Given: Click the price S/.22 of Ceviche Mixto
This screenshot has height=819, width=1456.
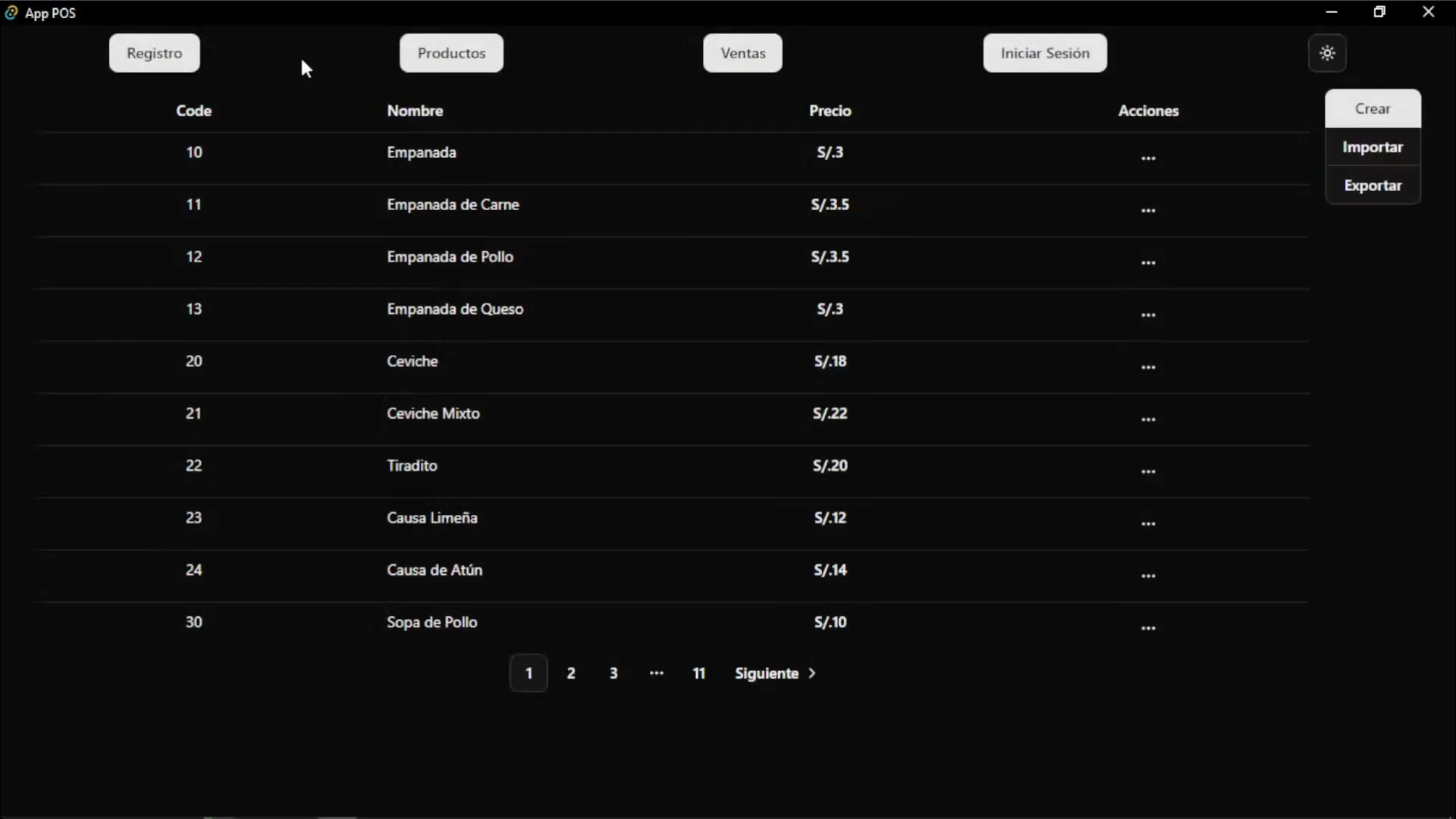Looking at the screenshot, I should tap(830, 414).
